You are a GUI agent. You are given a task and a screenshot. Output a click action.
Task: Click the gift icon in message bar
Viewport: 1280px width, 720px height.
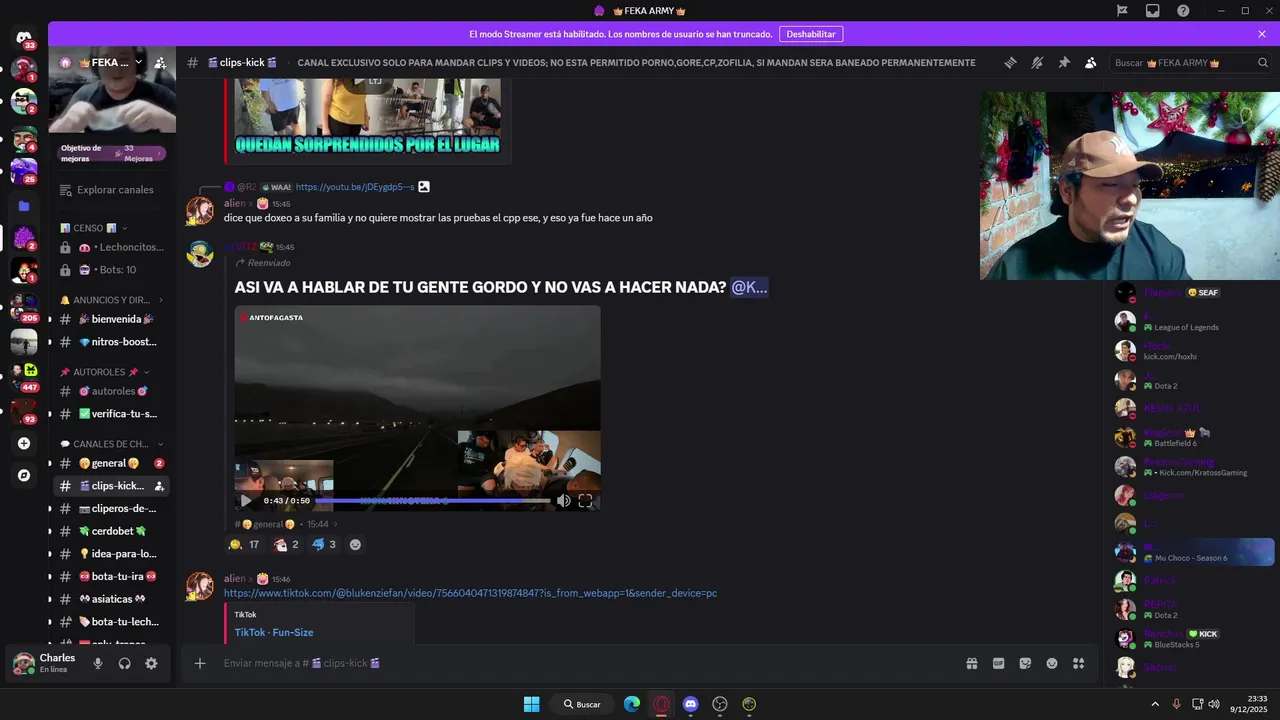point(971,663)
